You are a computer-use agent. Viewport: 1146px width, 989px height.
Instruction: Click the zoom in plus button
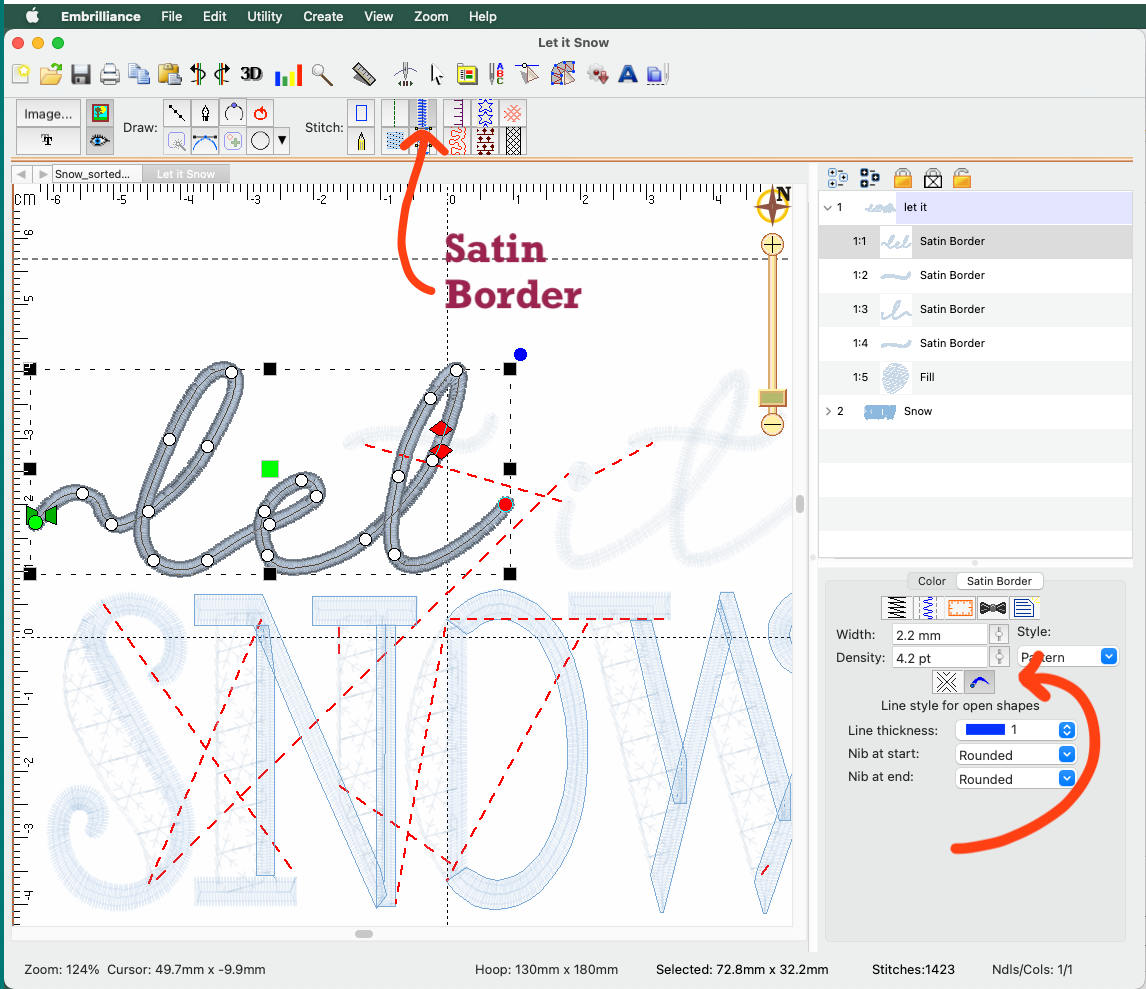coord(772,244)
